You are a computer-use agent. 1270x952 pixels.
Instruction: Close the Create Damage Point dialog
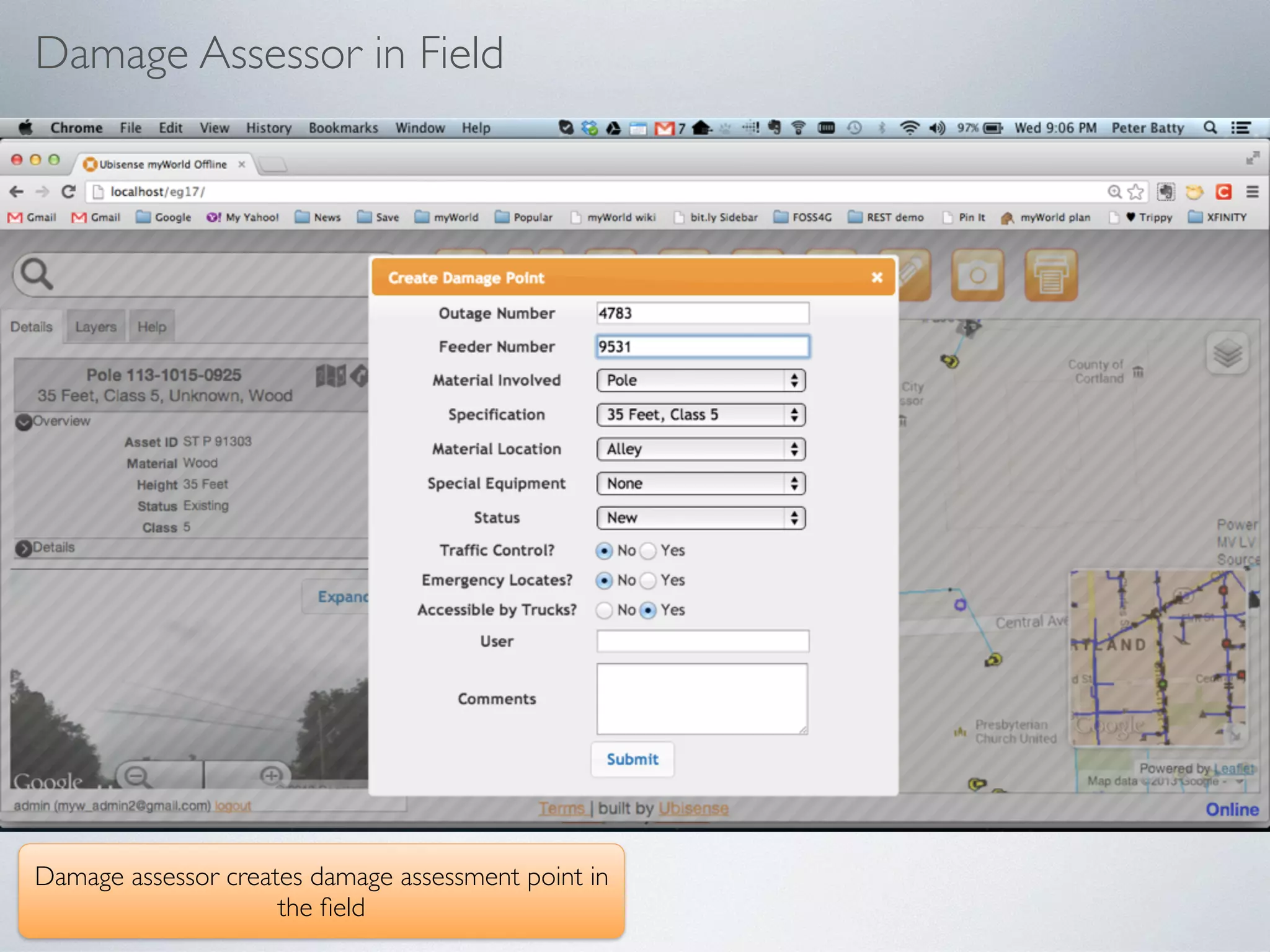point(877,278)
